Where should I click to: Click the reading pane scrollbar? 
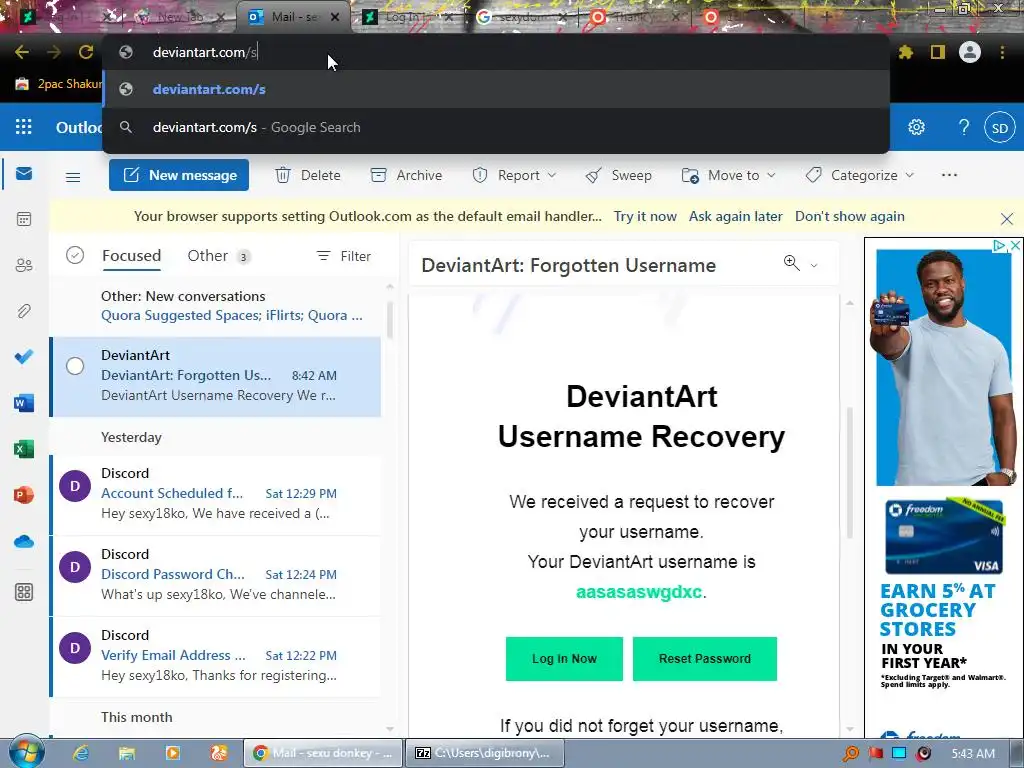click(x=850, y=473)
